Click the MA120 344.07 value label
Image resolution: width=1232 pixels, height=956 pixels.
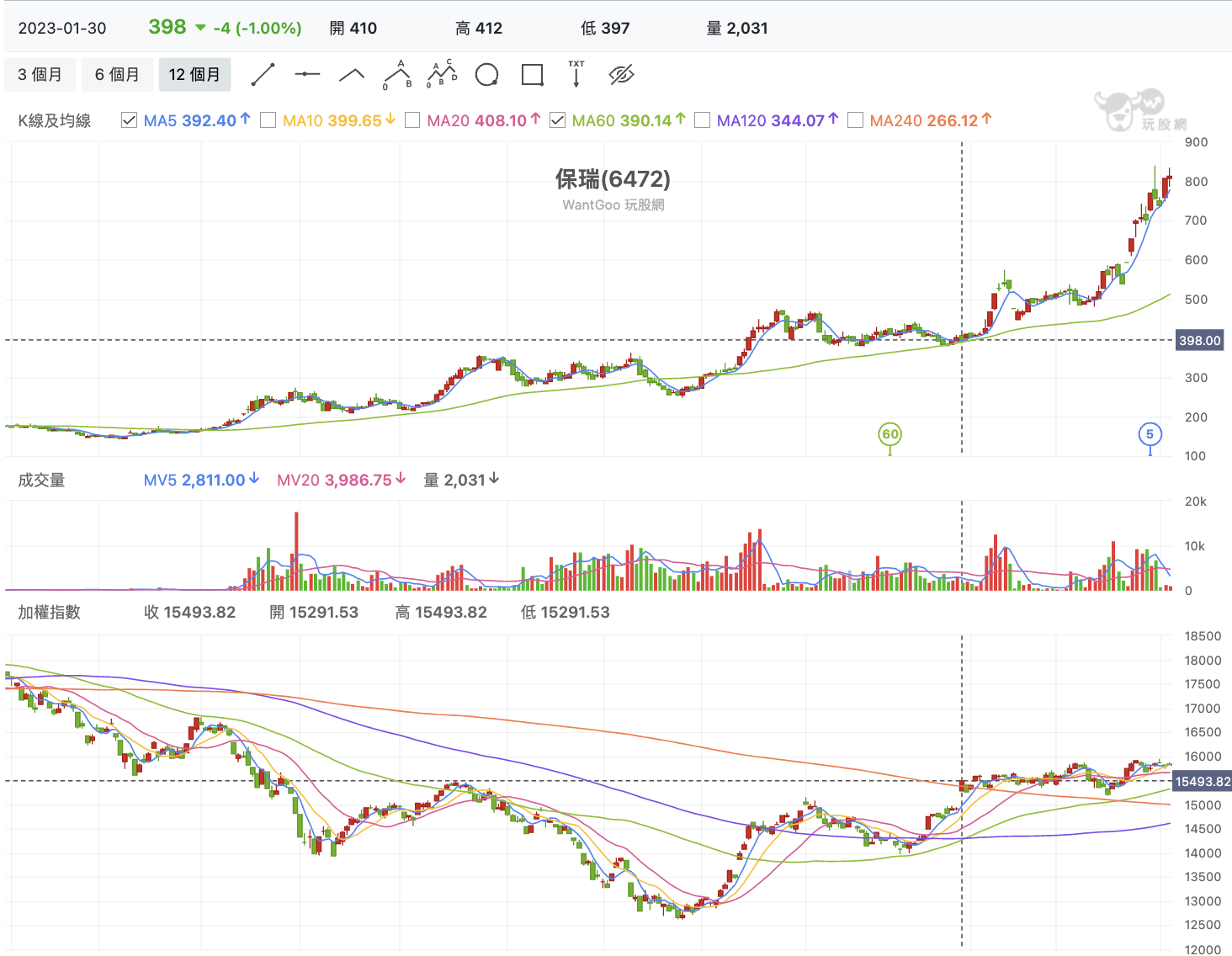click(778, 120)
